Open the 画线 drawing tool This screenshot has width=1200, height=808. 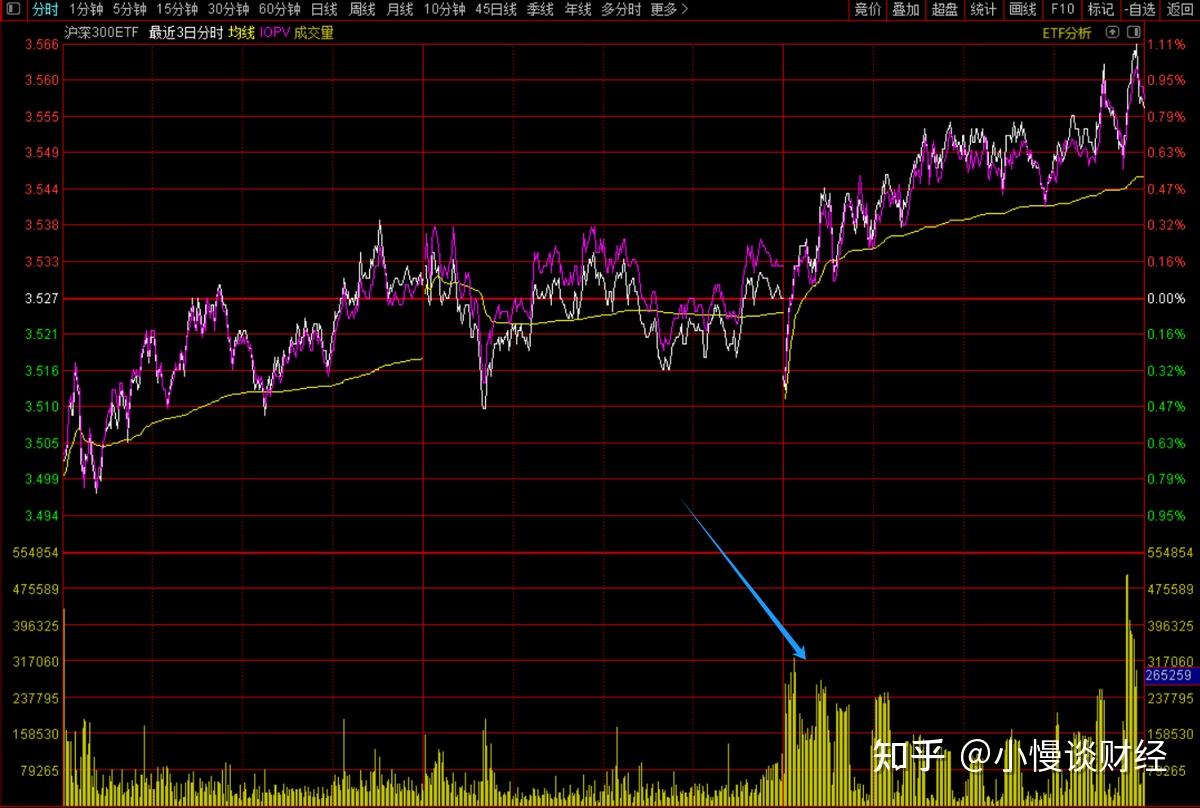1023,10
